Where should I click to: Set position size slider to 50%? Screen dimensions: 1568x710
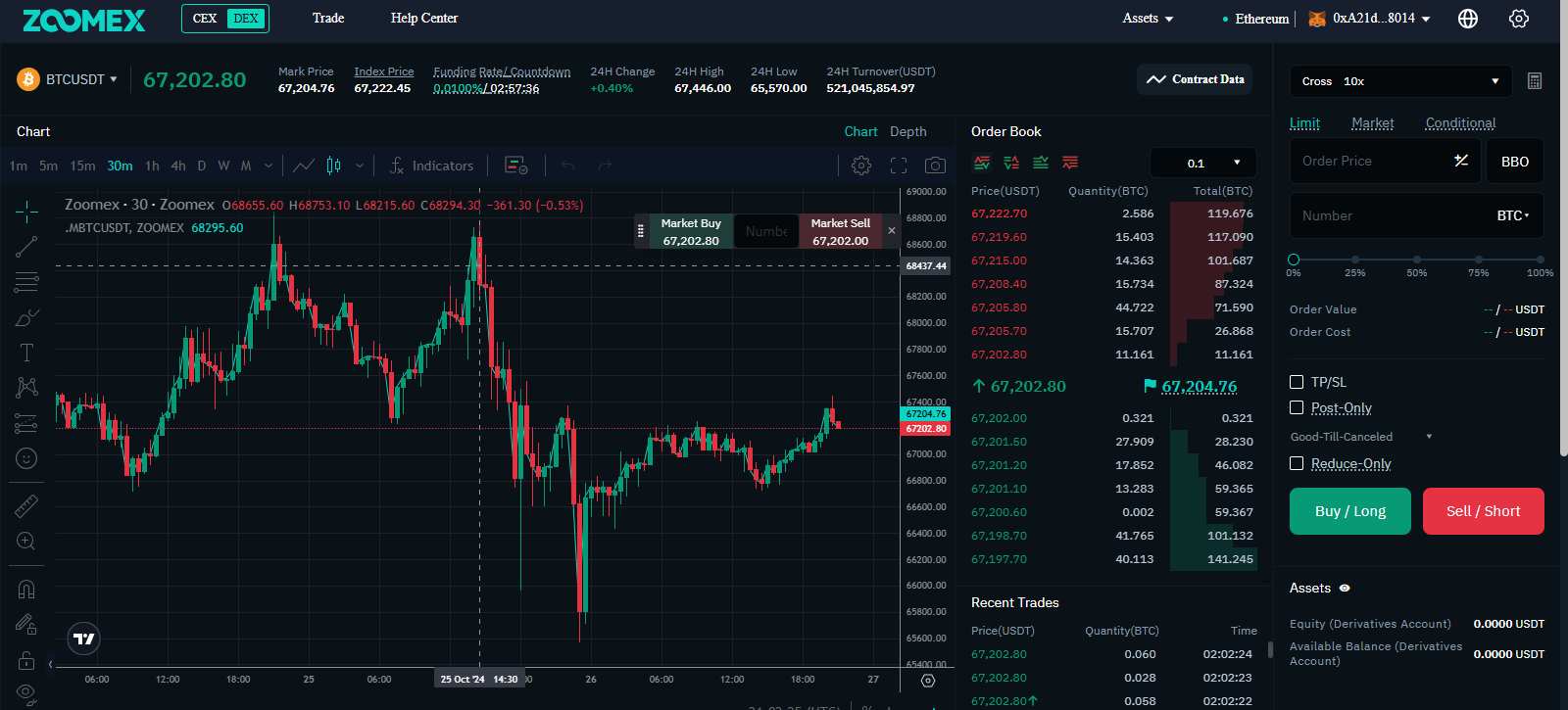pos(1417,260)
